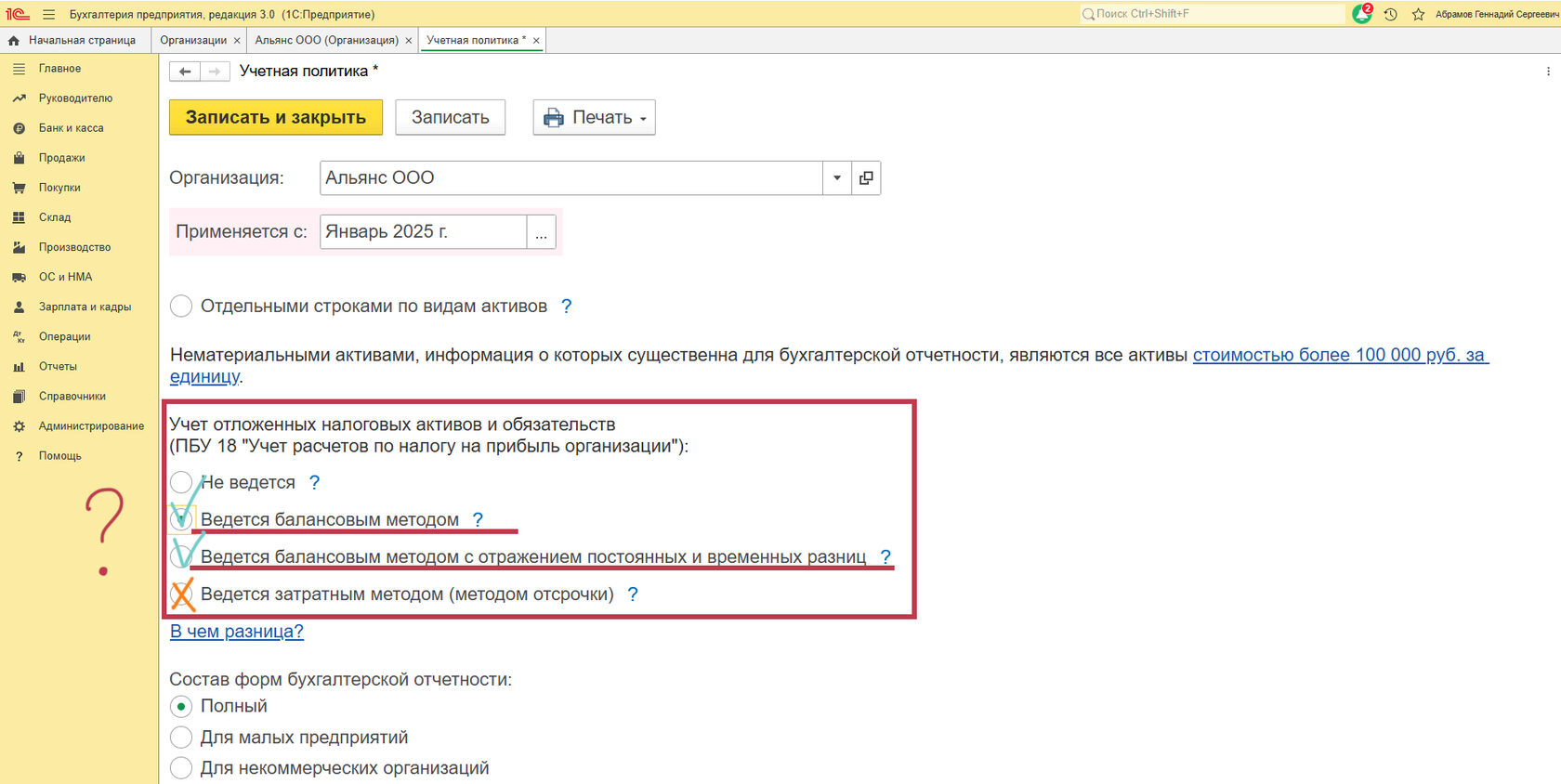Open the Печать dropdown button
Screen dimensions: 1561x784
595,118
